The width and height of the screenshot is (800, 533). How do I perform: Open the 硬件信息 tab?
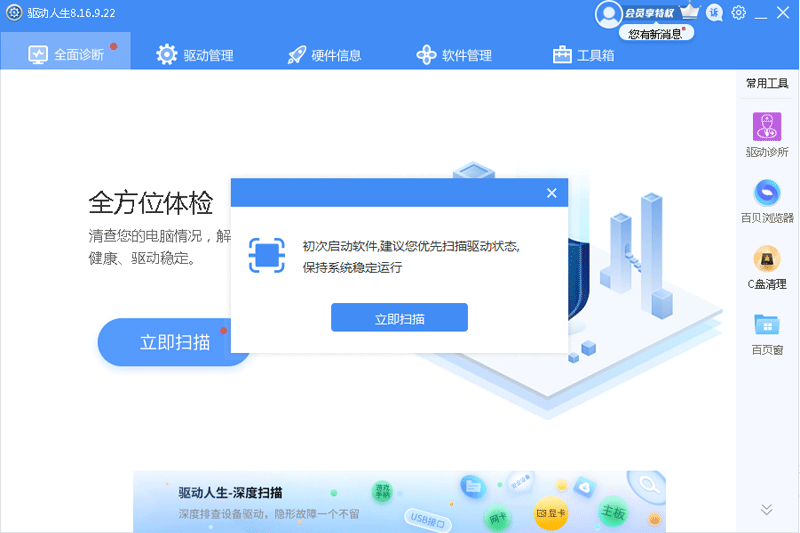[x=324, y=55]
